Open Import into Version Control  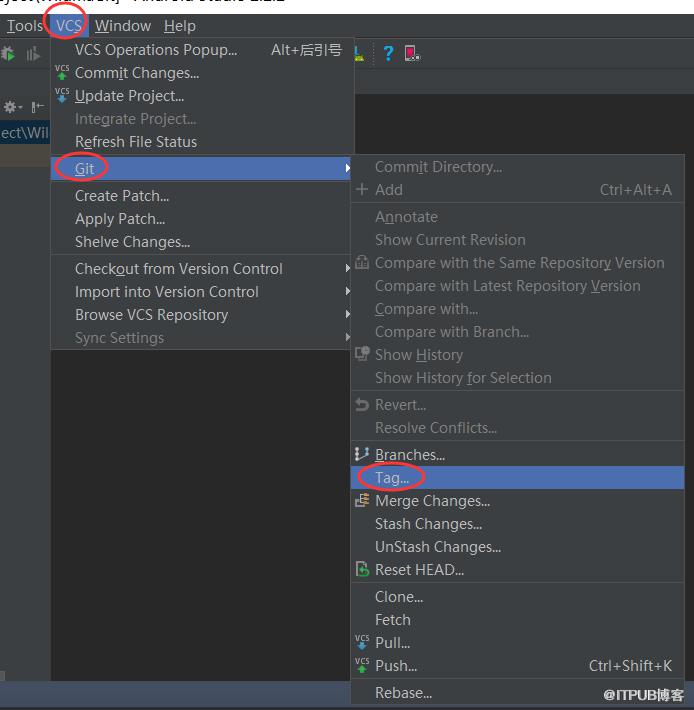202,292
